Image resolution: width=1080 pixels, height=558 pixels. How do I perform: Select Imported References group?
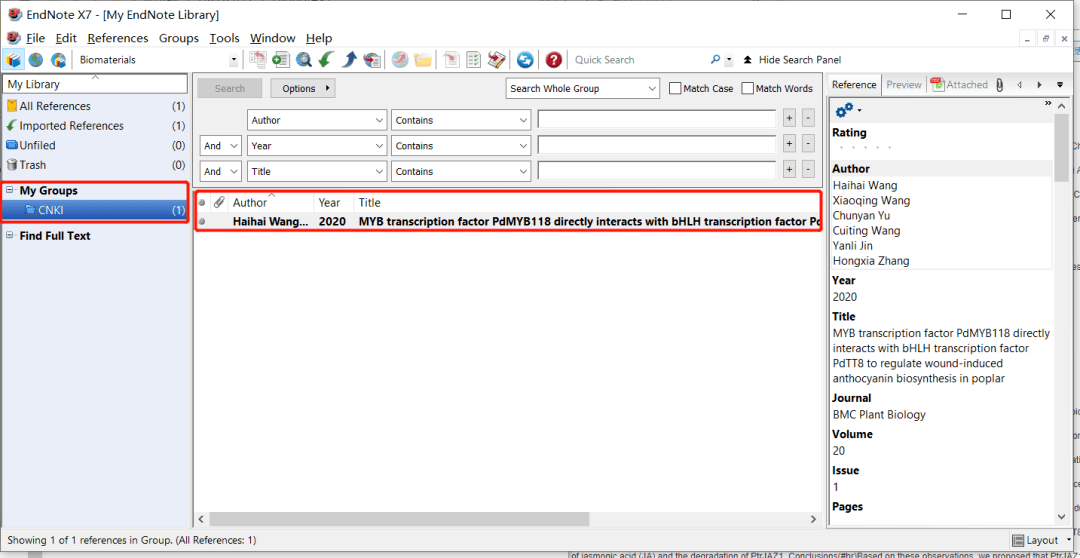click(x=95, y=126)
